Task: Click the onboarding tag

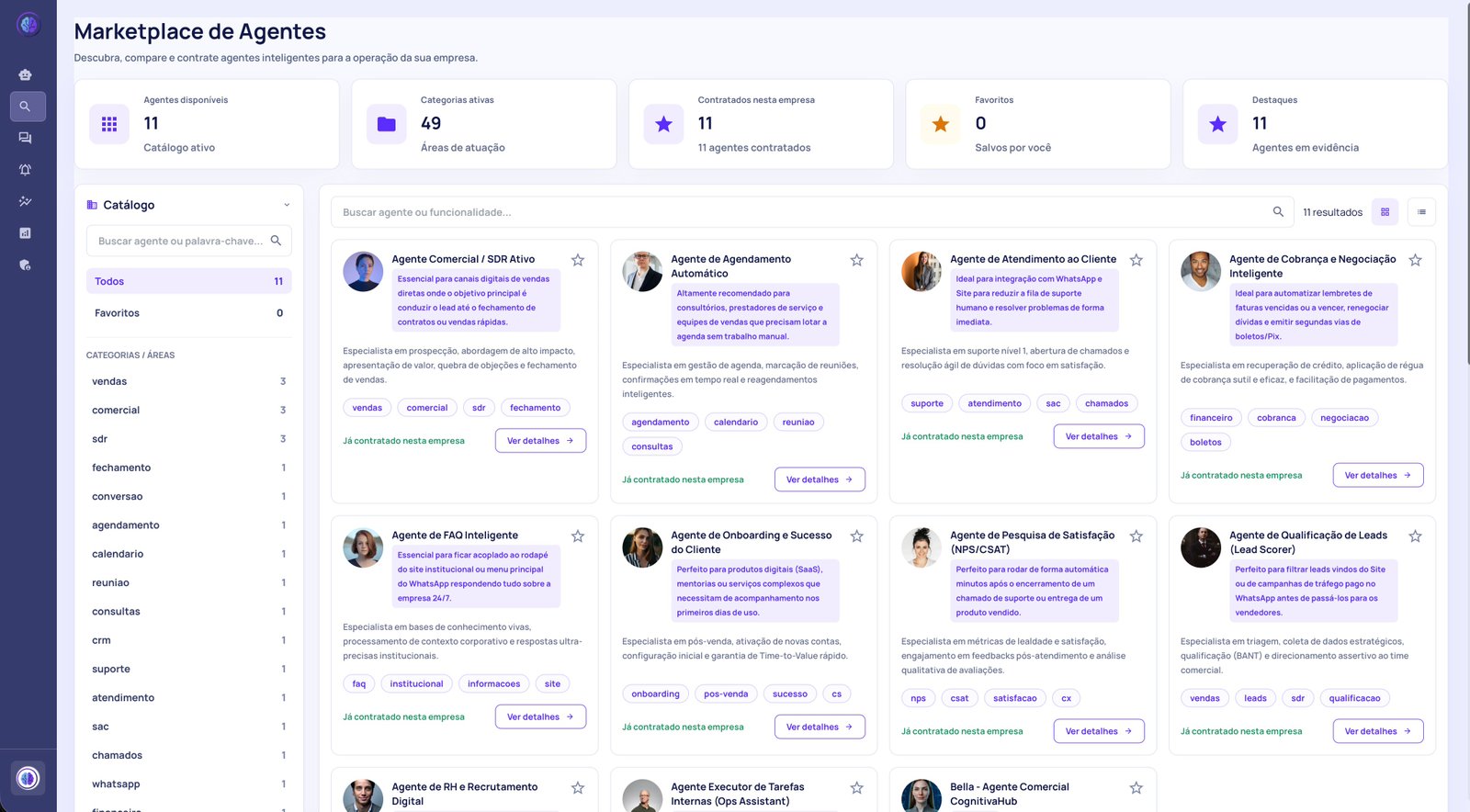Action: coord(656,694)
